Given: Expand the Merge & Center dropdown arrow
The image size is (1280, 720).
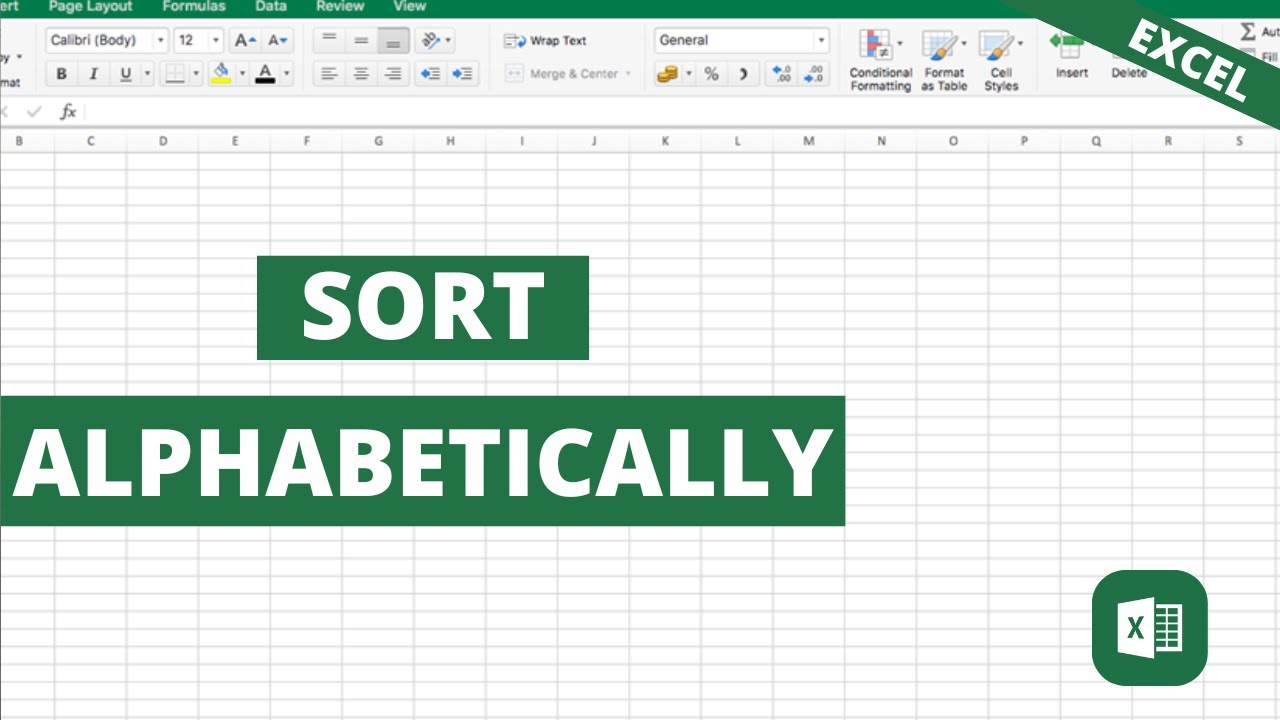Looking at the screenshot, I should pos(628,74).
